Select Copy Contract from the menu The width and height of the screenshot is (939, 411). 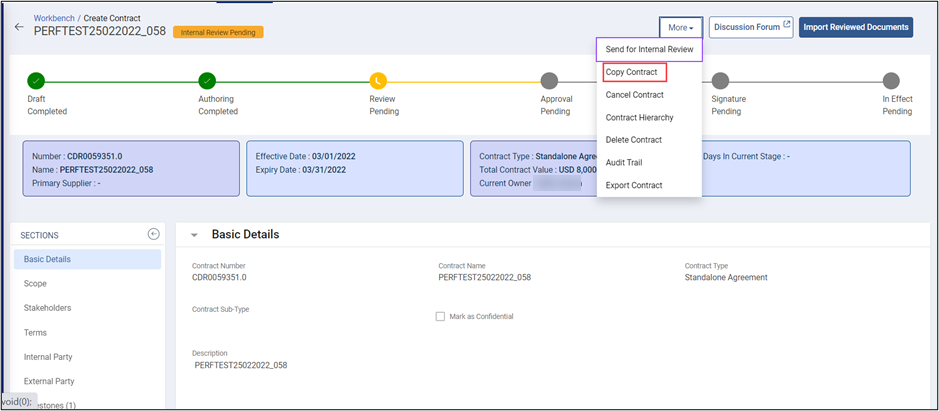click(x=634, y=72)
